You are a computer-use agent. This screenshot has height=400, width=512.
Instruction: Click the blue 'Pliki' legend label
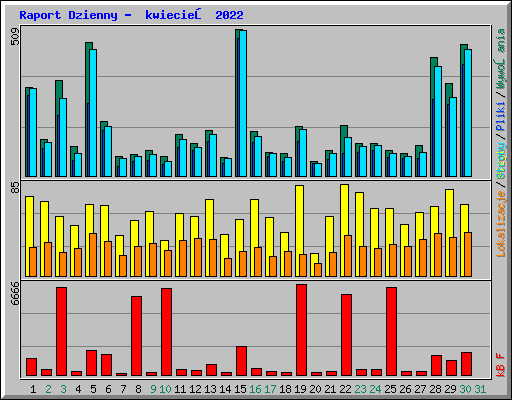click(501, 116)
